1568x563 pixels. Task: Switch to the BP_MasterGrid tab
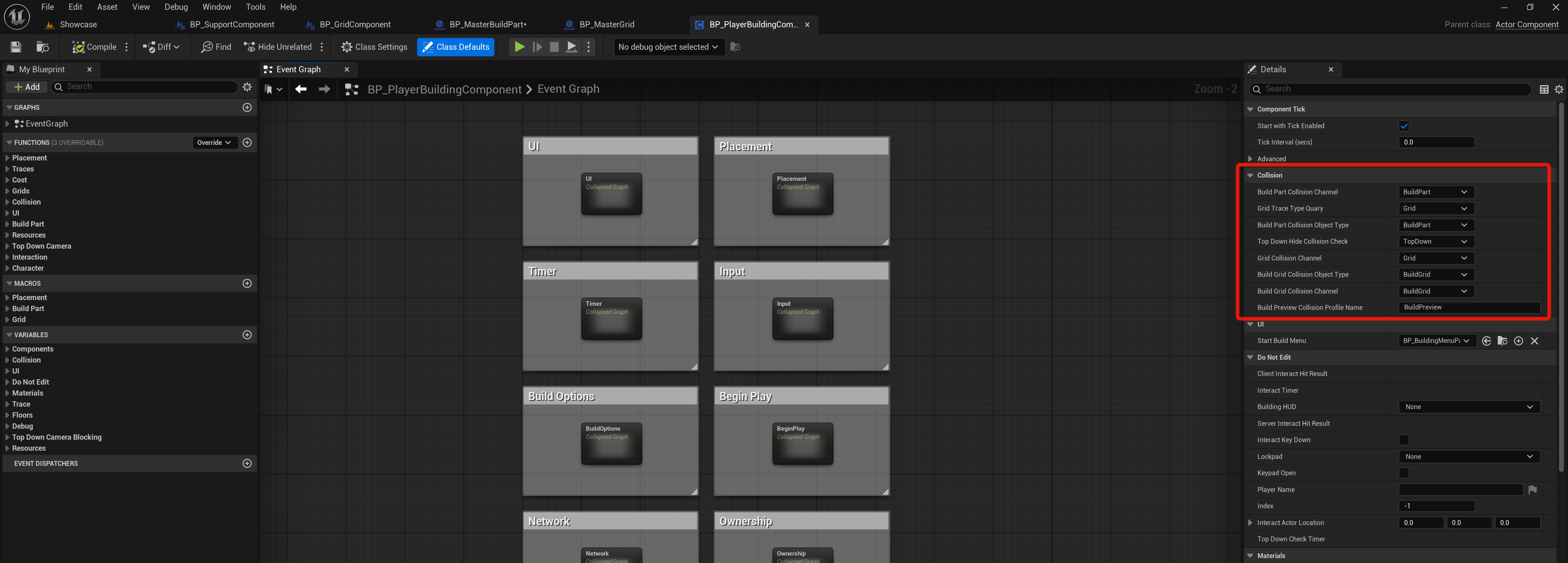(605, 24)
